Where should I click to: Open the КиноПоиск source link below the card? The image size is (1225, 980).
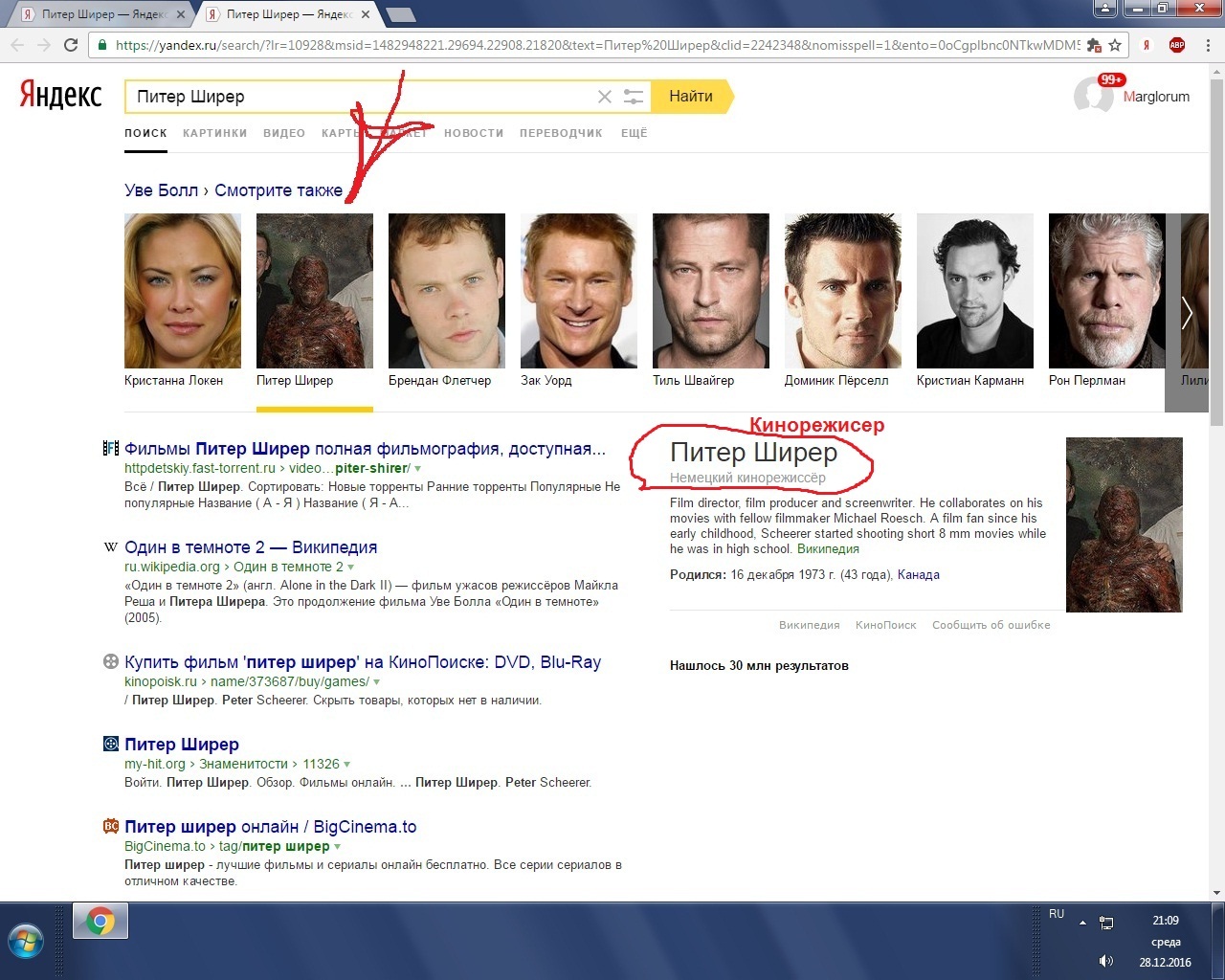[x=886, y=625]
